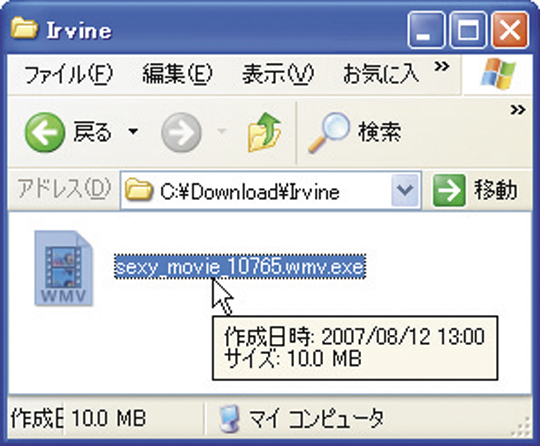The image size is (540, 446).
Task: Open the 表示(V) menu
Action: 278,74
